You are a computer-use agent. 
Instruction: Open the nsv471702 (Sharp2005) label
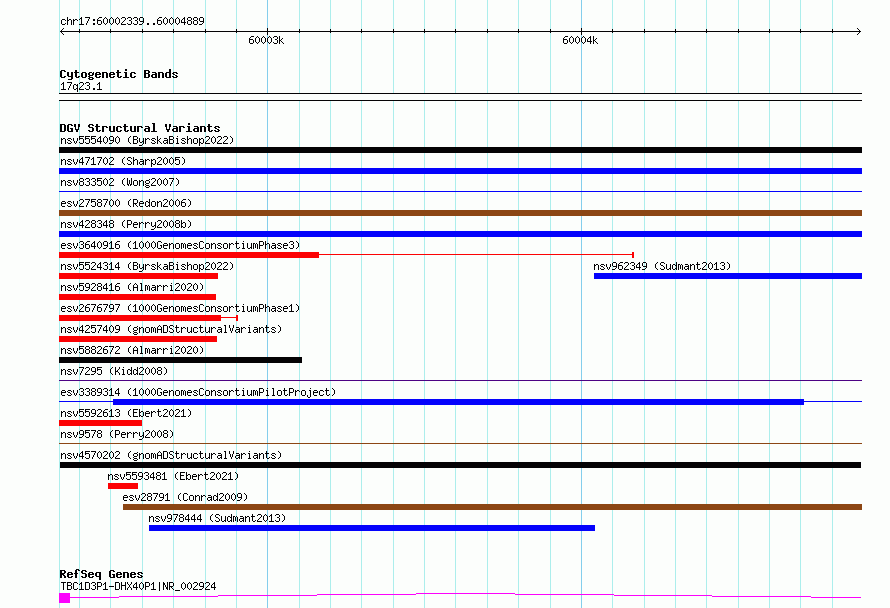tap(123, 161)
